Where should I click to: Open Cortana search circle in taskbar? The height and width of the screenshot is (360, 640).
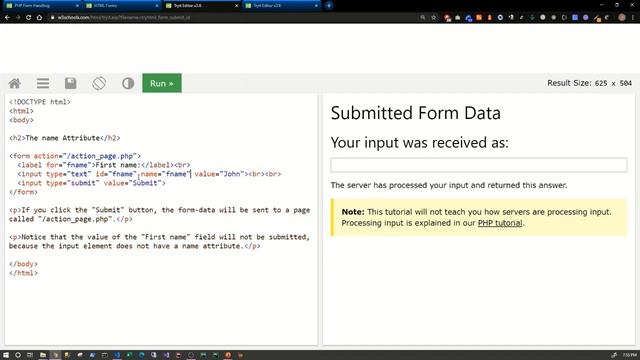click(x=18, y=355)
